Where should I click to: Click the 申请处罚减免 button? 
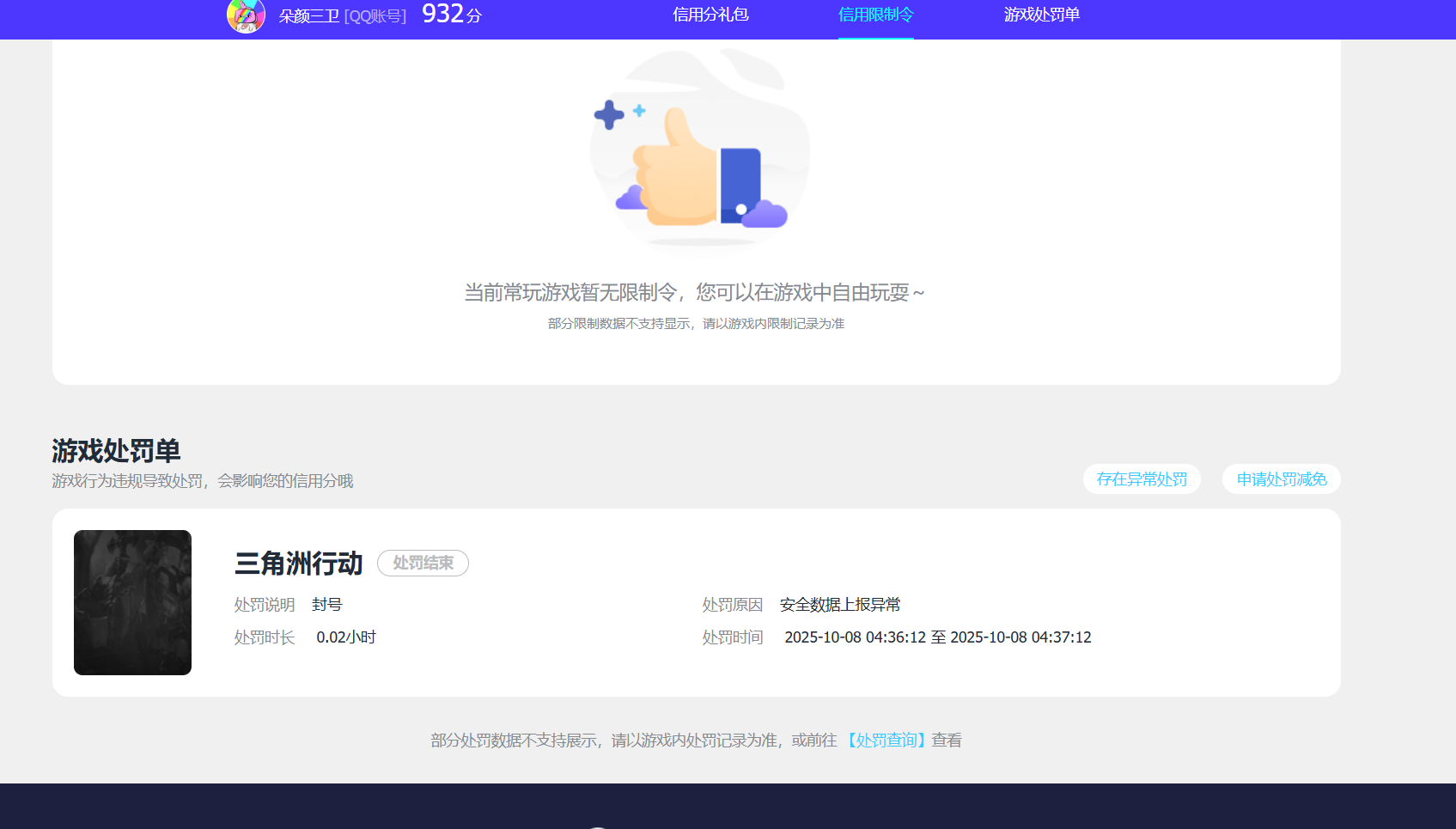(1282, 479)
